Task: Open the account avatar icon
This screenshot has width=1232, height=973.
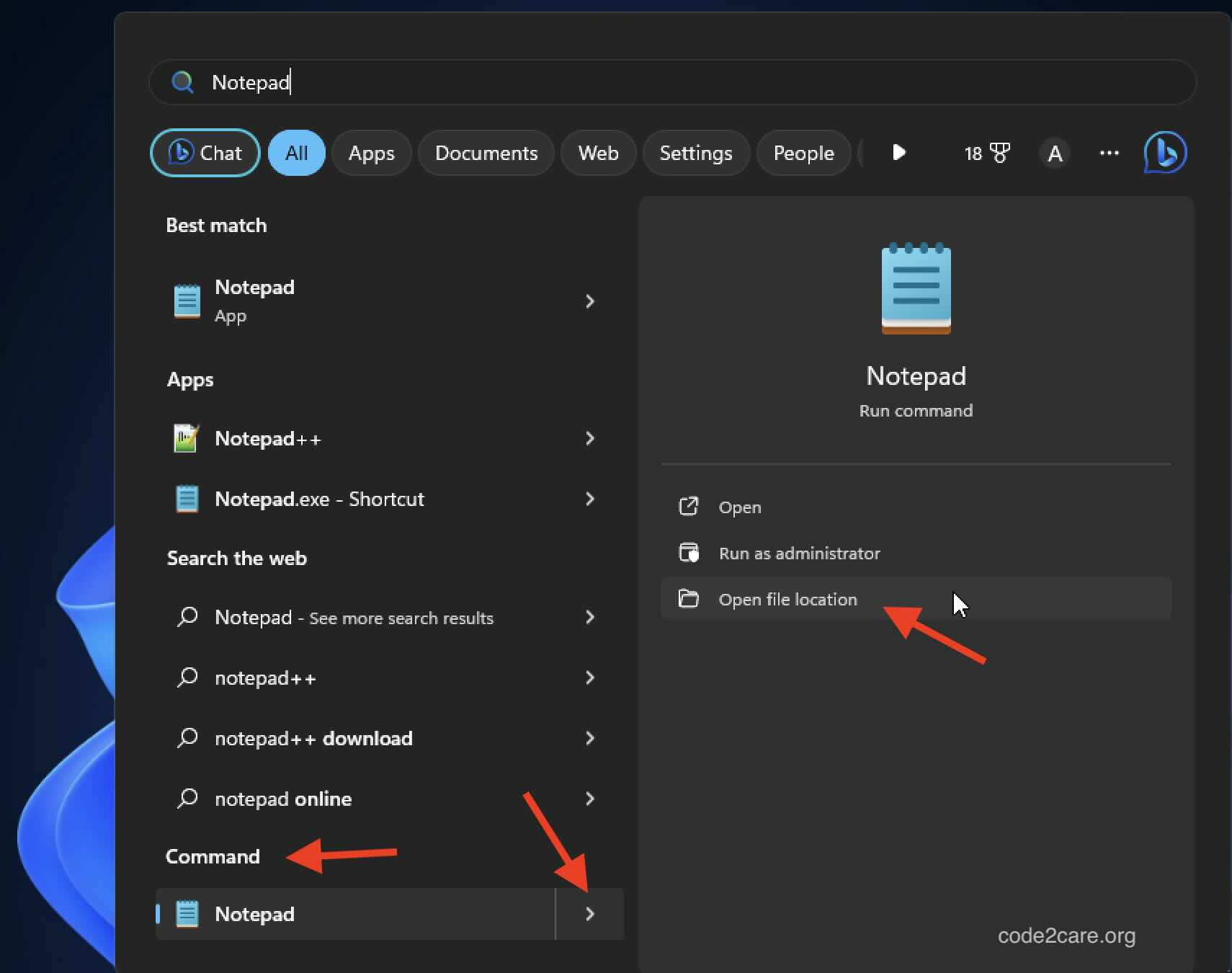Action: [x=1055, y=153]
